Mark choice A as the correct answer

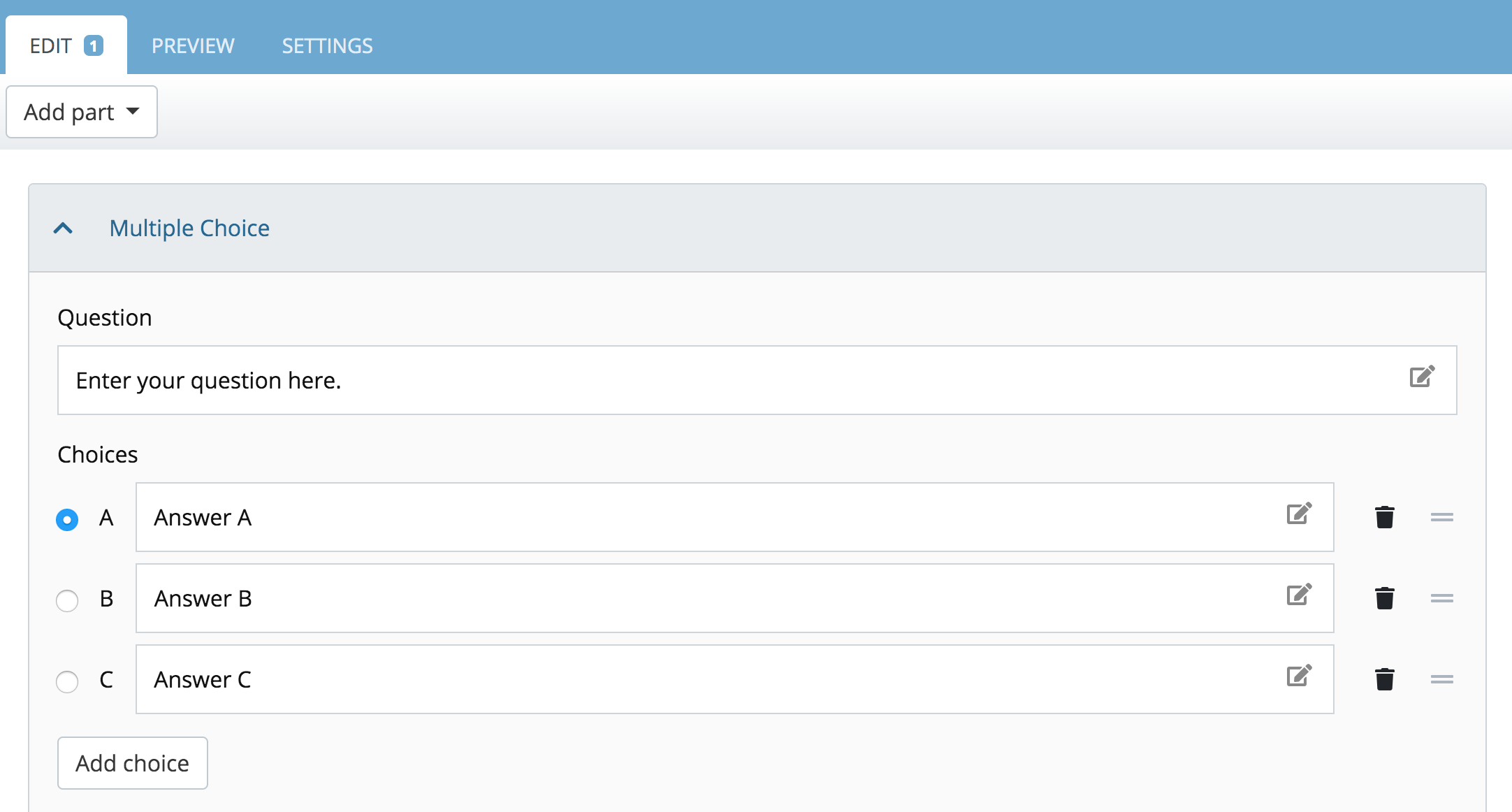pos(67,519)
